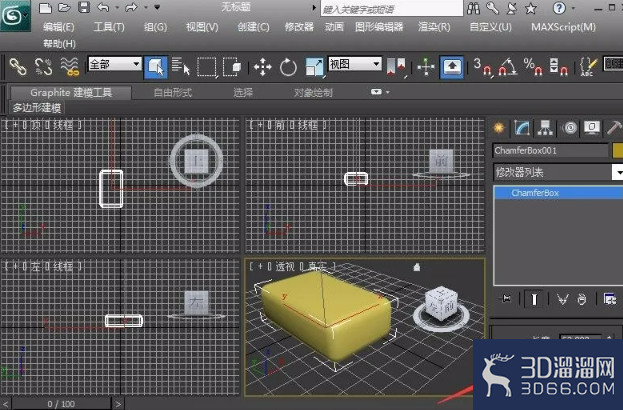Create a new scene file icon
This screenshot has width=623, height=410.
coord(46,8)
